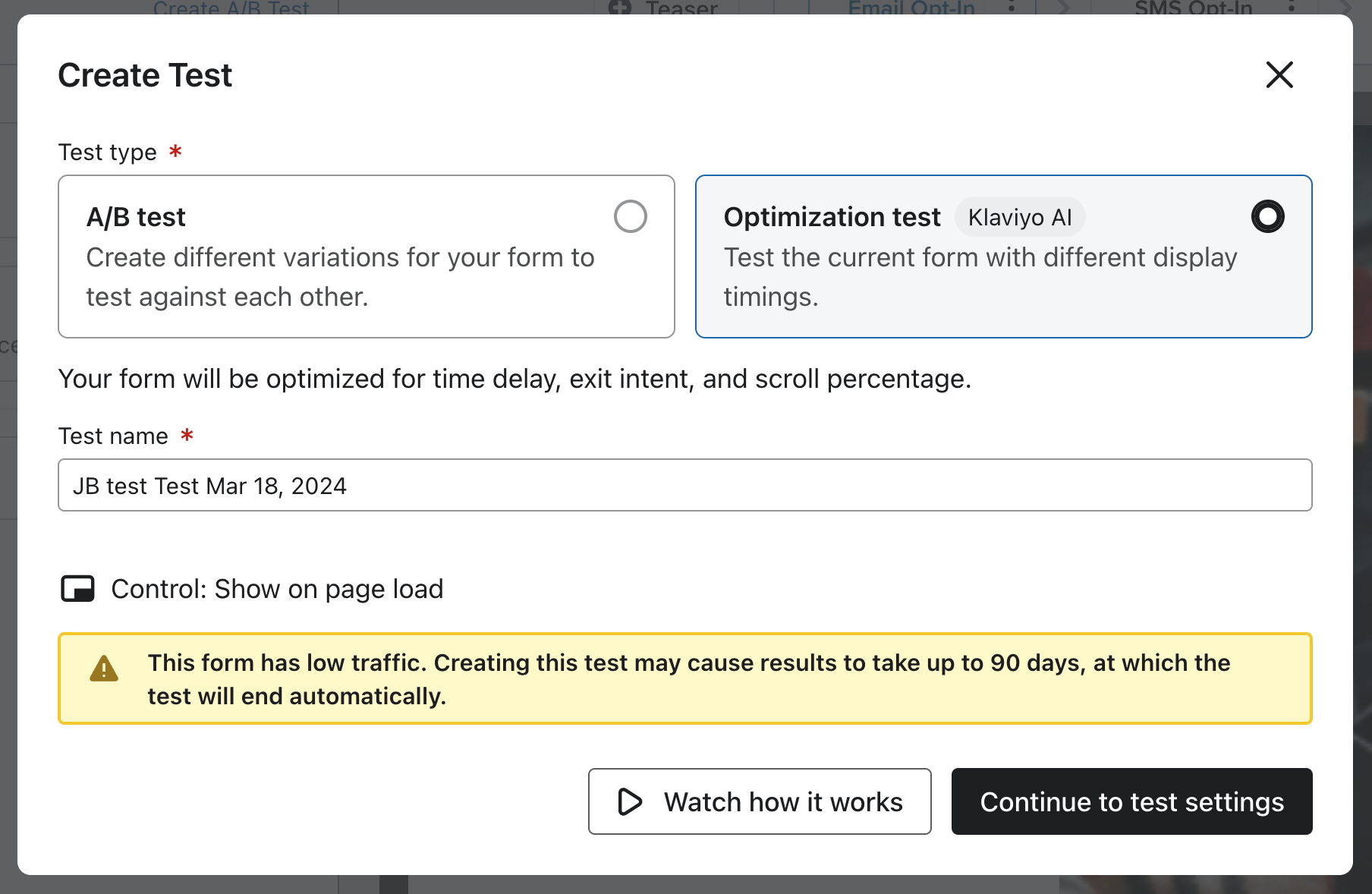The height and width of the screenshot is (894, 1372).
Task: Click the low traffic warning triangle icon
Action: [x=104, y=669]
